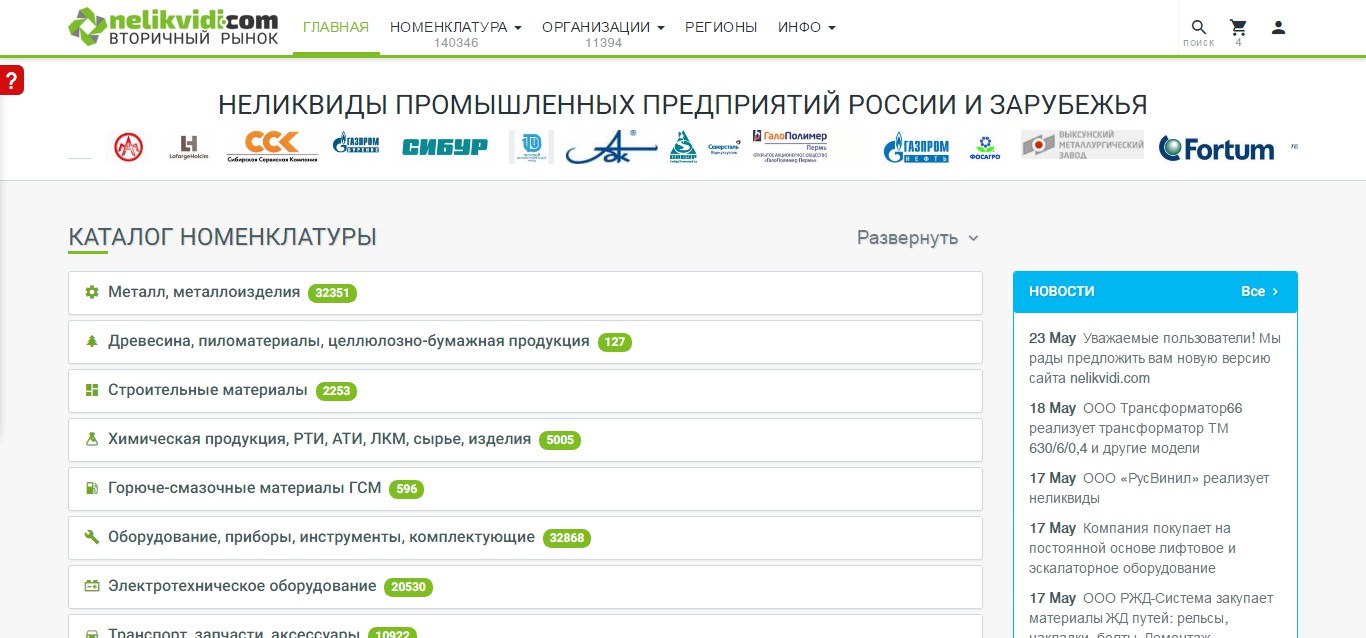Open category Металл, металлоизделия

[x=525, y=293]
